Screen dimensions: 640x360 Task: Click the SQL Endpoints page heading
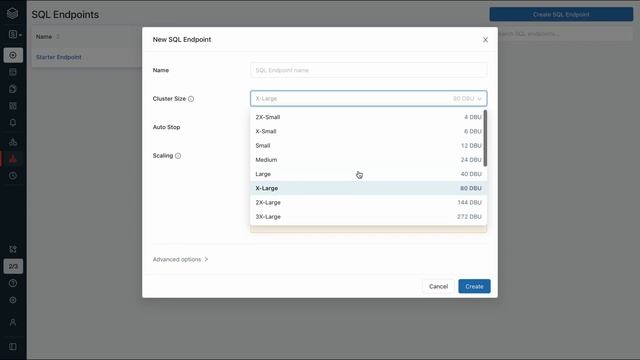(x=65, y=15)
